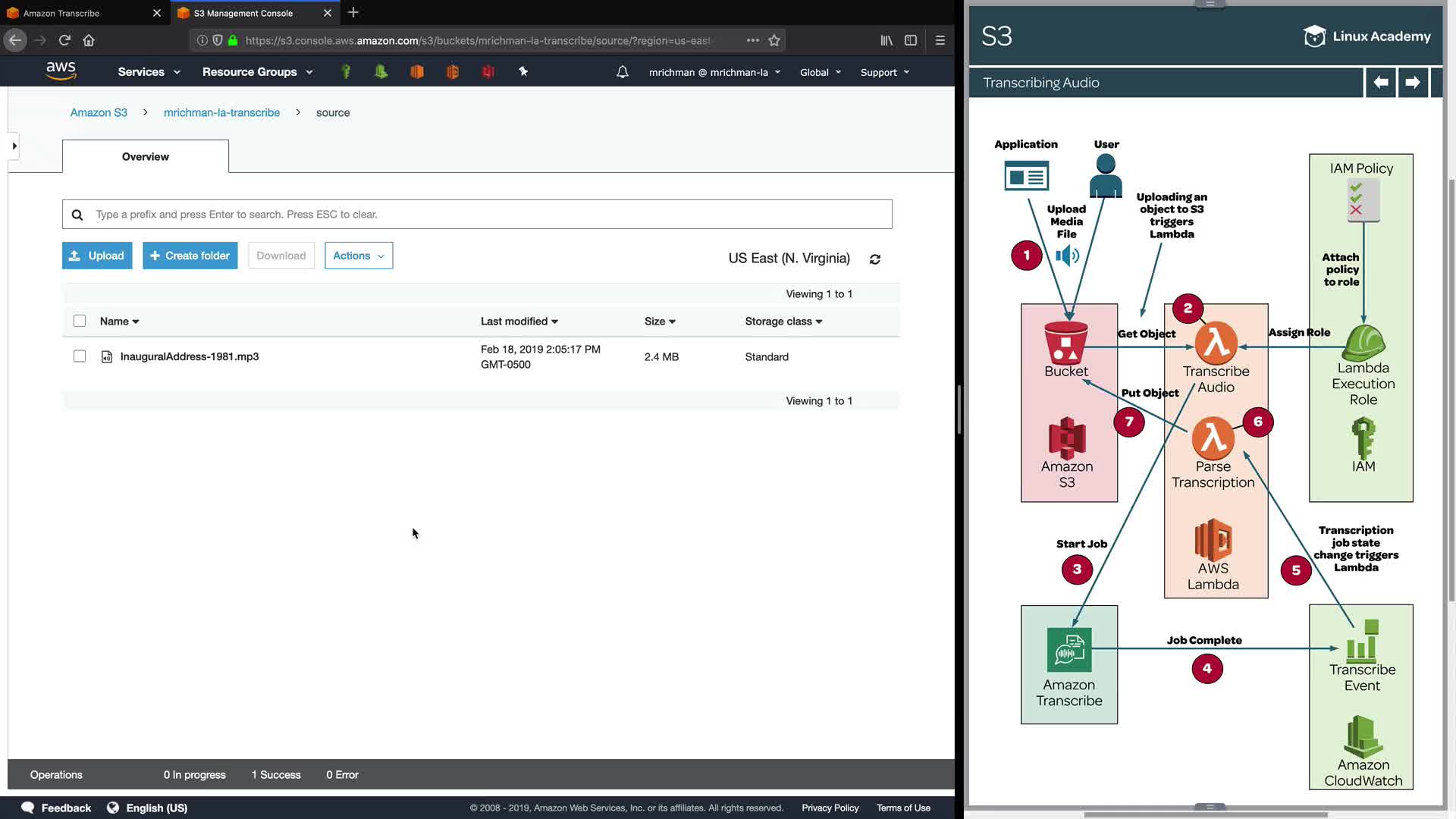The height and width of the screenshot is (819, 1456).
Task: Refresh the S3 bucket listing
Action: [x=874, y=259]
